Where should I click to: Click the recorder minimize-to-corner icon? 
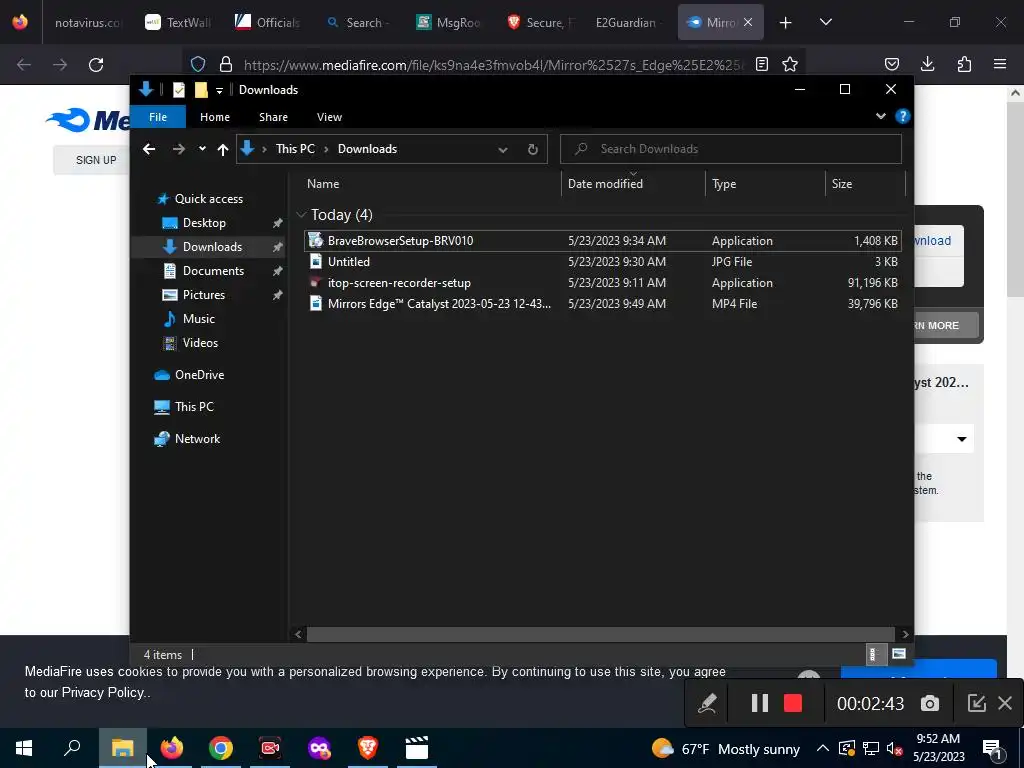(976, 703)
